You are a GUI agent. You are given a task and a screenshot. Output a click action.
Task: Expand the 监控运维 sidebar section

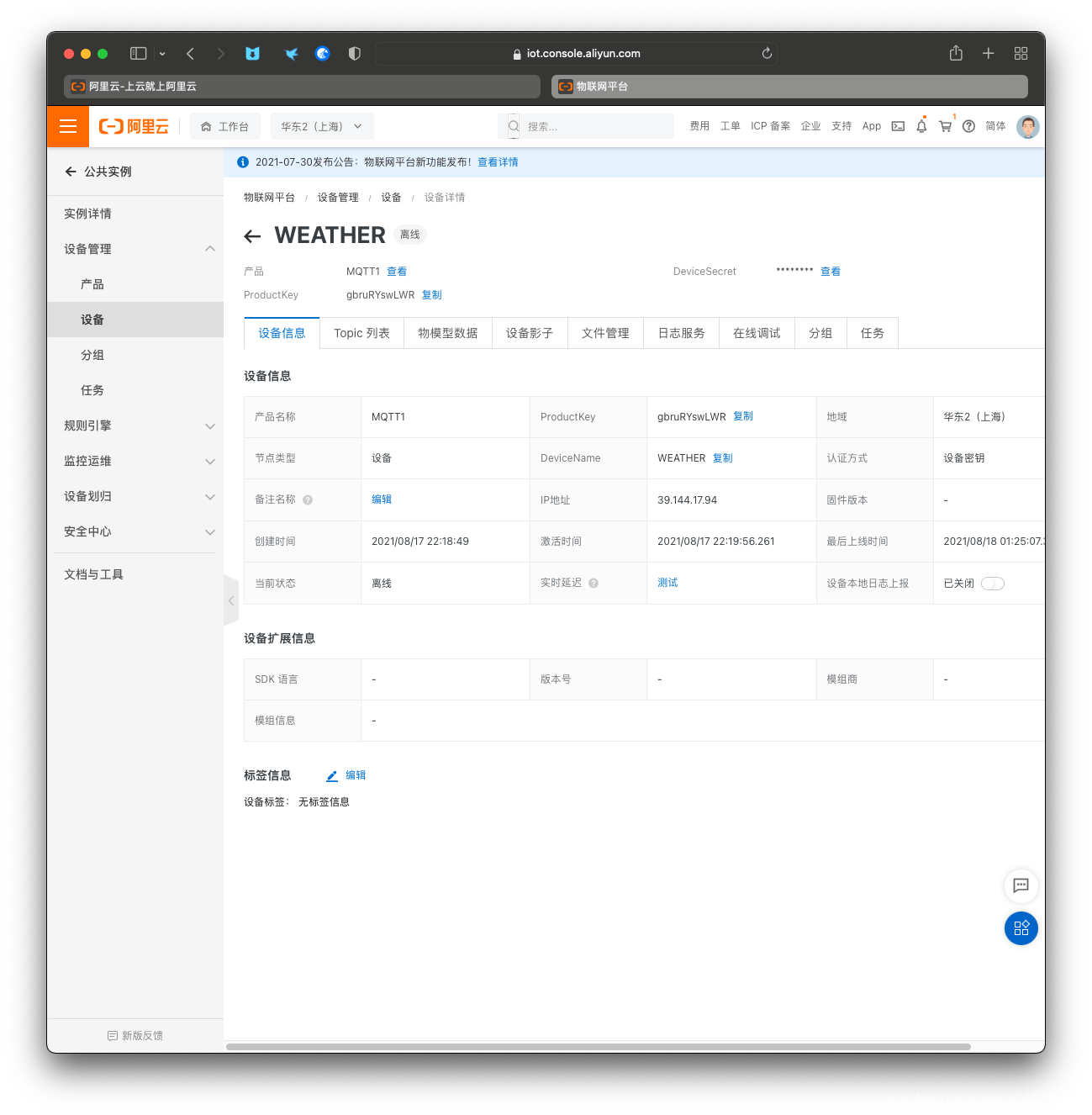[139, 461]
